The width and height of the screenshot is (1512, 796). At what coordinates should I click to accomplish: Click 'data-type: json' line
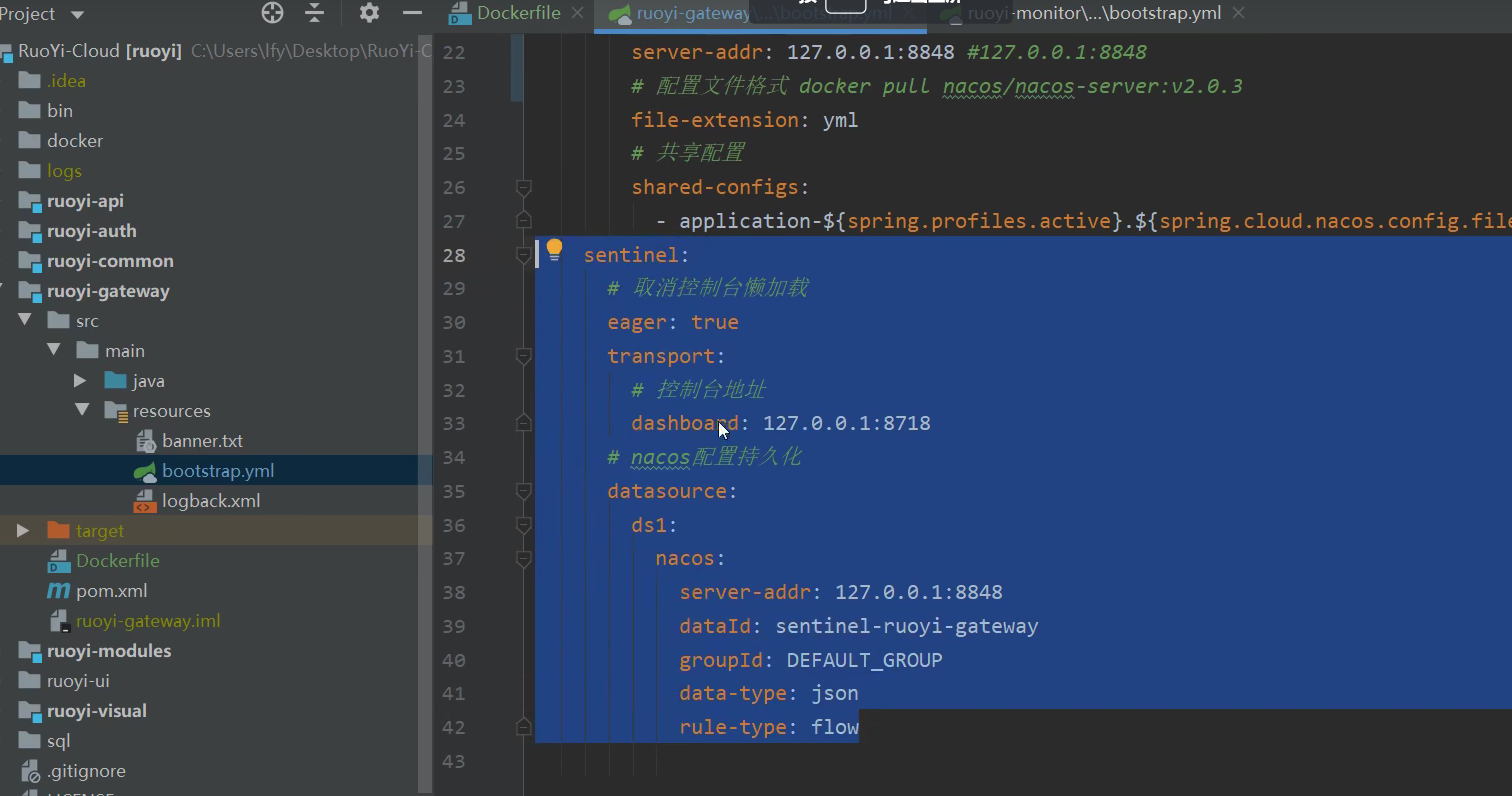click(769, 693)
